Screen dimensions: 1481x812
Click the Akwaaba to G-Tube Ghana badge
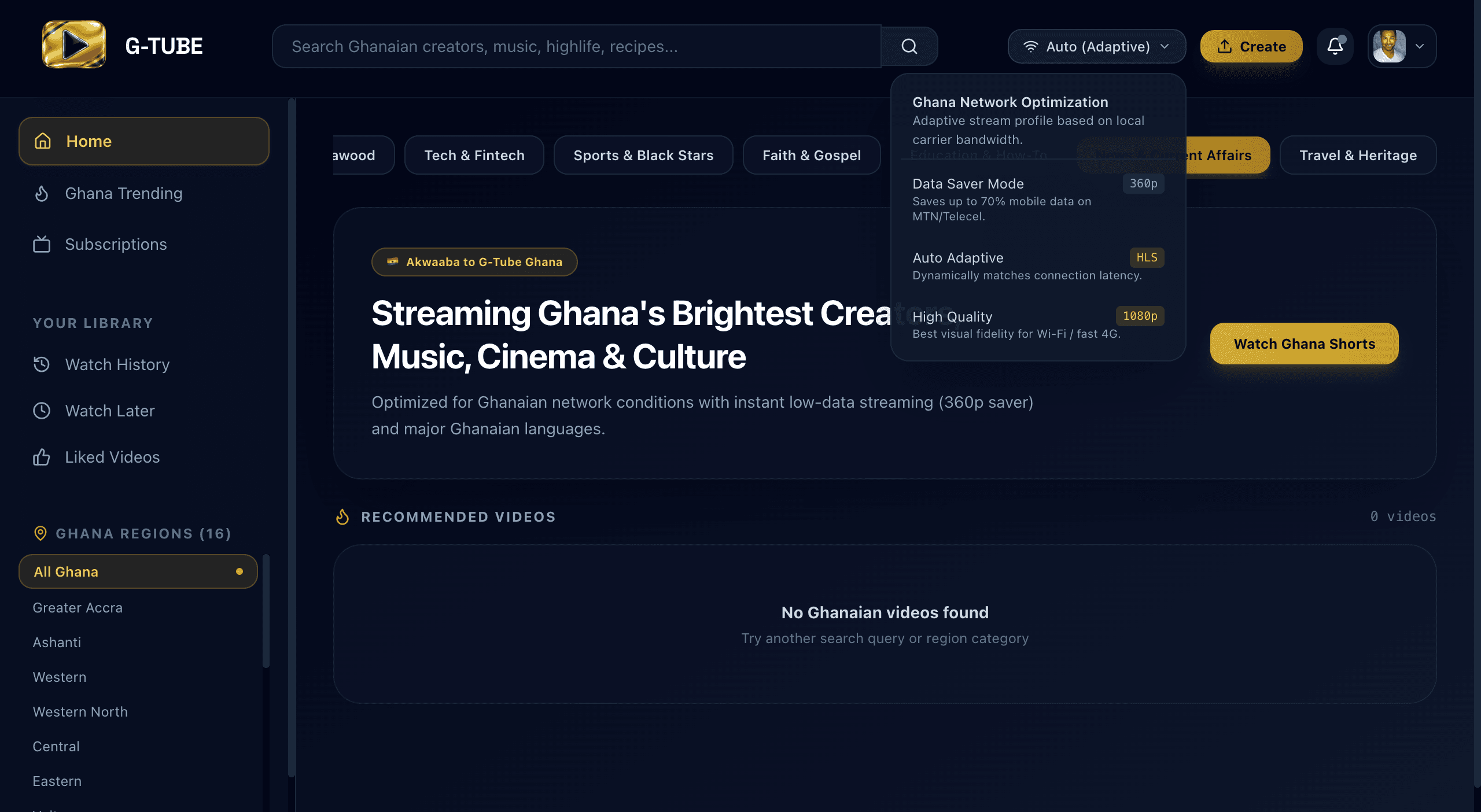(474, 262)
